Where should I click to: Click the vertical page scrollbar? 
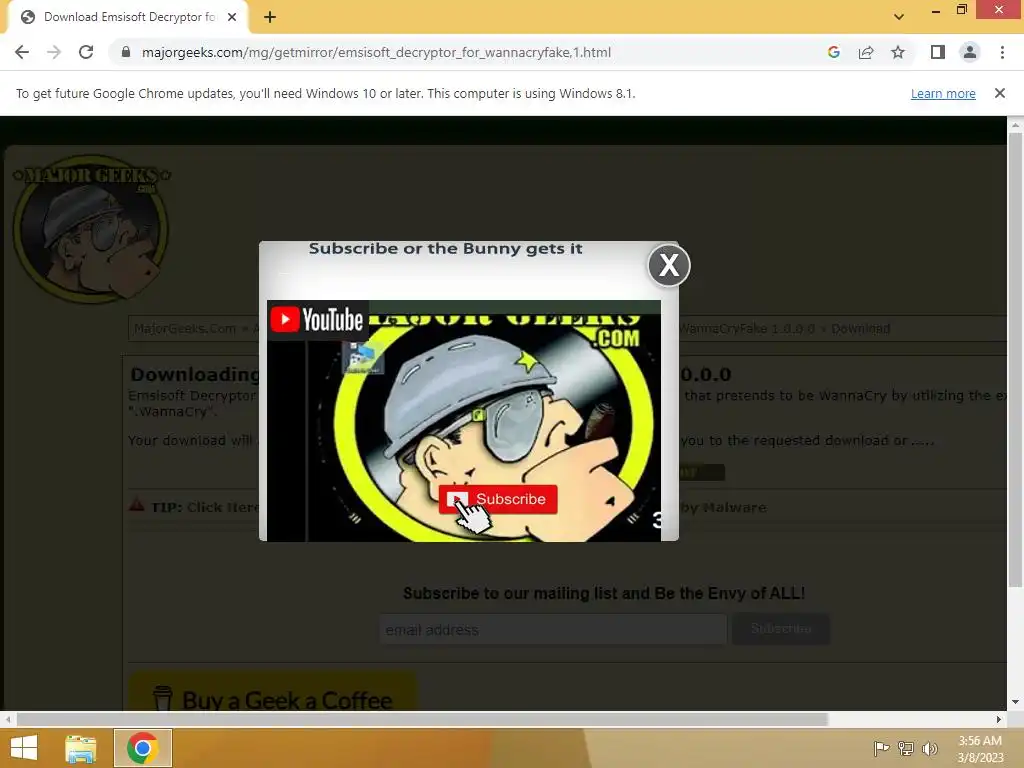point(1015,359)
